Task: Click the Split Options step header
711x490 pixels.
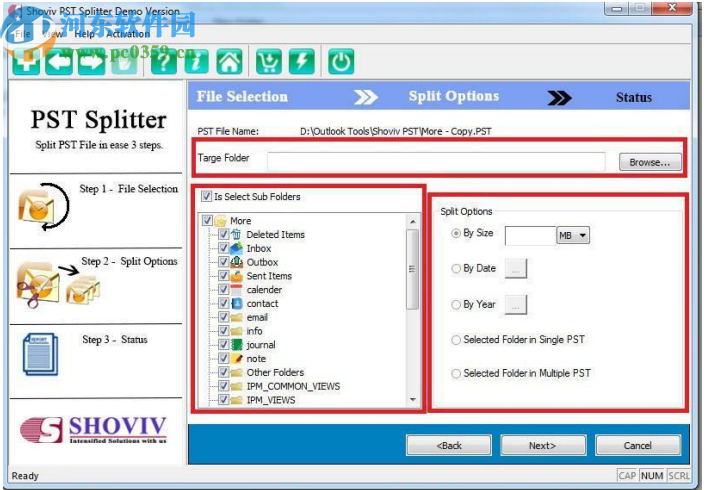Action: pyautogui.click(x=453, y=96)
